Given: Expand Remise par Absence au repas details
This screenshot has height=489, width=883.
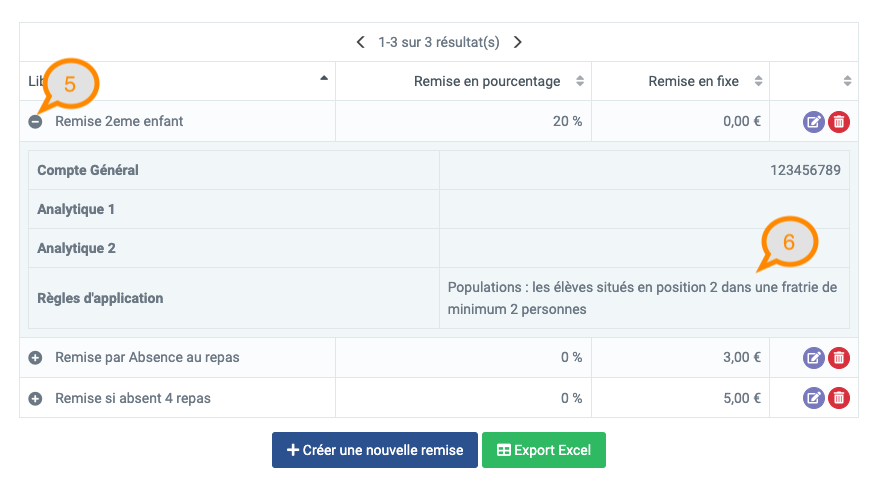Looking at the screenshot, I should click(35, 358).
